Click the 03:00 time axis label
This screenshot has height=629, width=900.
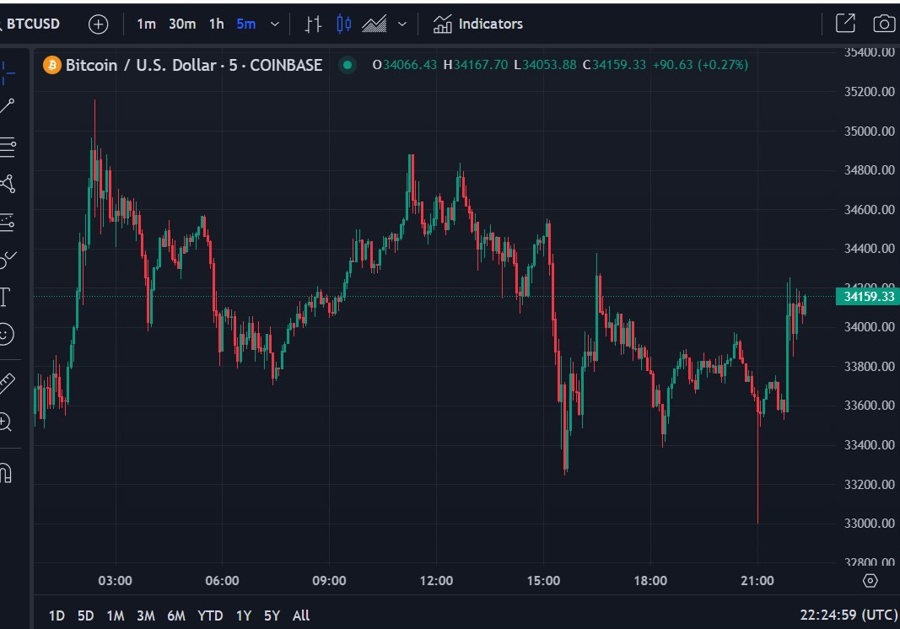[x=115, y=581]
